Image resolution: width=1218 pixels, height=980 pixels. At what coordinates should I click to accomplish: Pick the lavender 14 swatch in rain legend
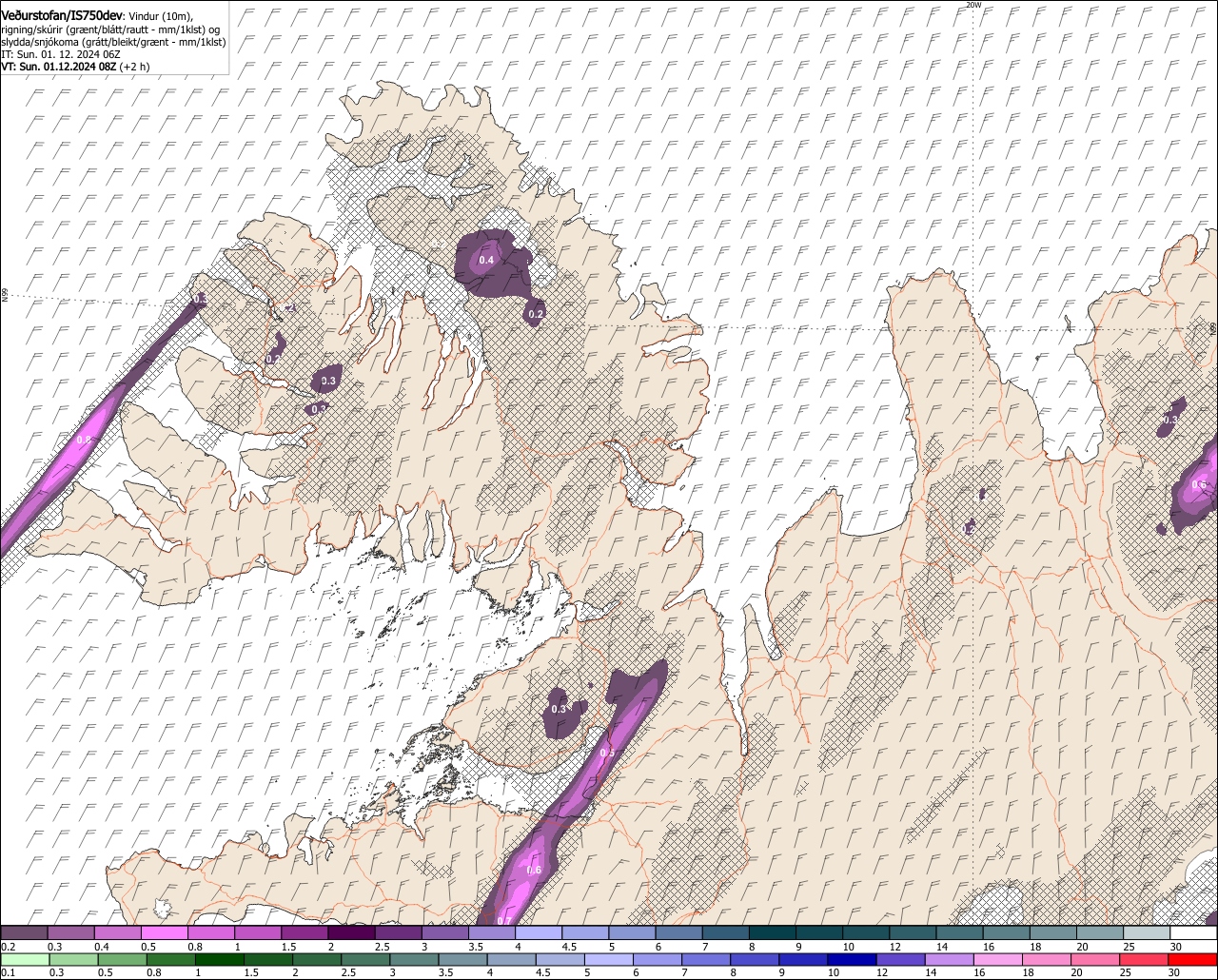tap(950, 959)
